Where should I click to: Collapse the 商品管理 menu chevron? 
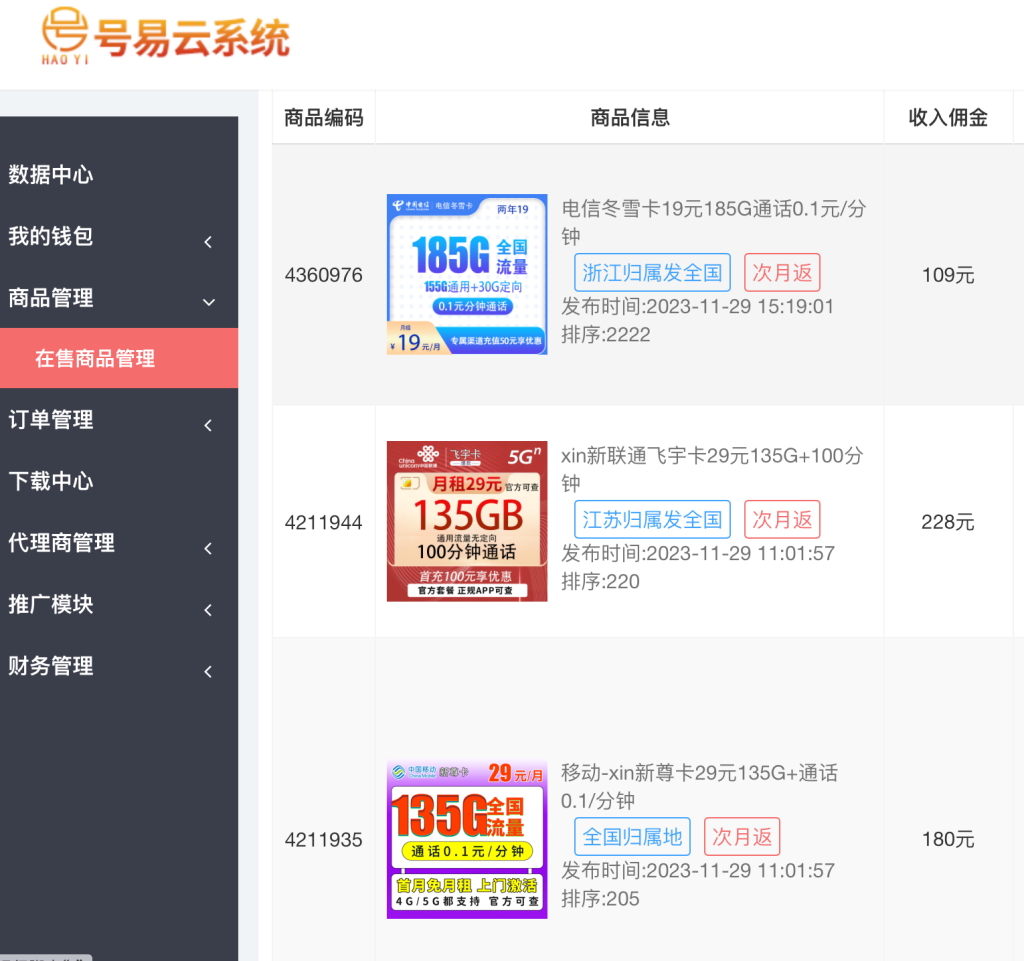[208, 302]
